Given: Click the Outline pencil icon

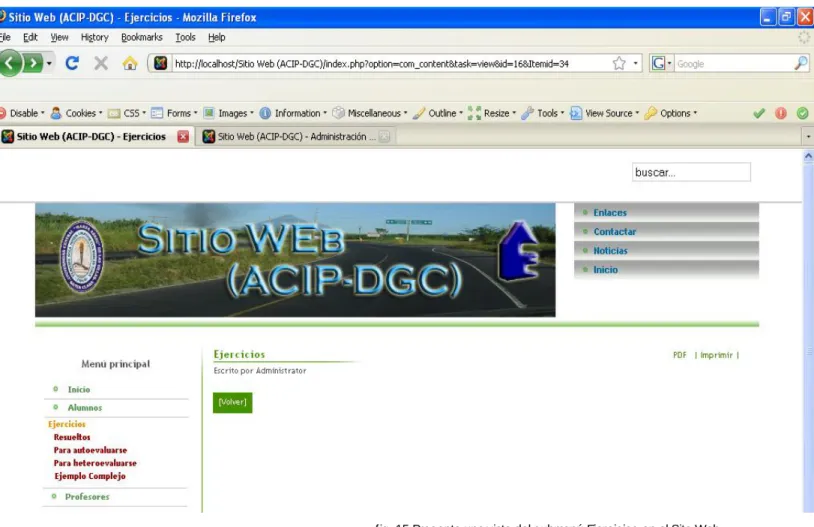Looking at the screenshot, I should (x=419, y=113).
